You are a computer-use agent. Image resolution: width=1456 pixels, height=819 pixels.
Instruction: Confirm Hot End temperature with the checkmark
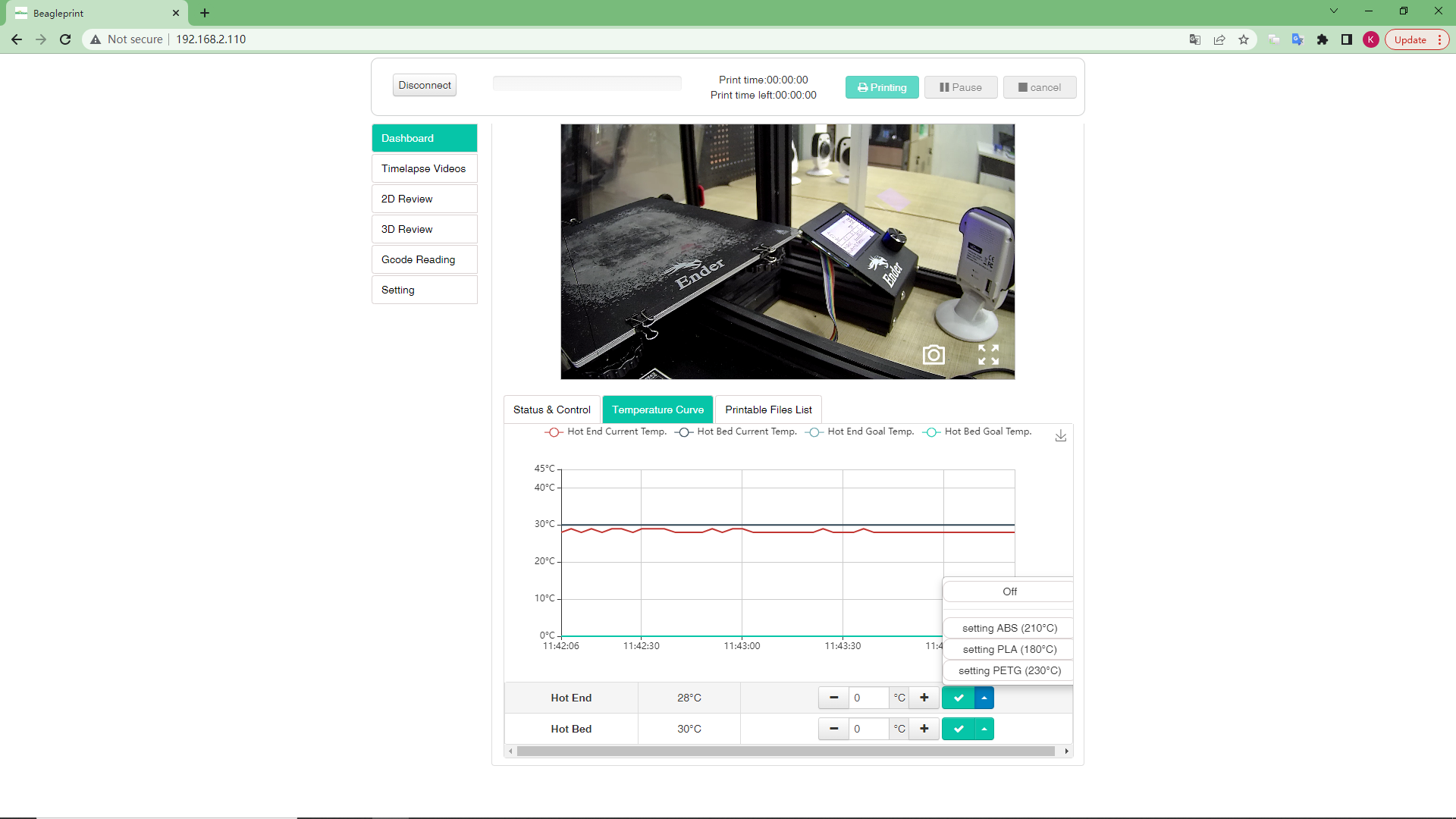tap(959, 698)
